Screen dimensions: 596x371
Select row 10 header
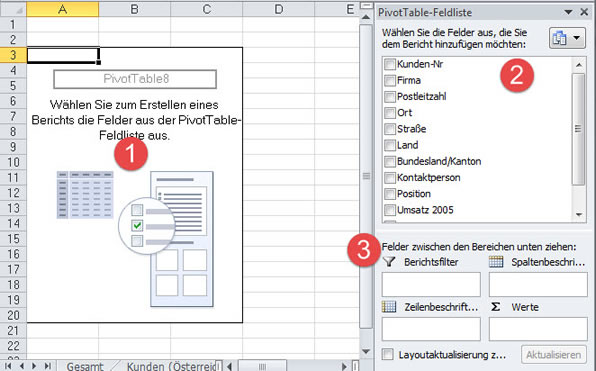13,162
